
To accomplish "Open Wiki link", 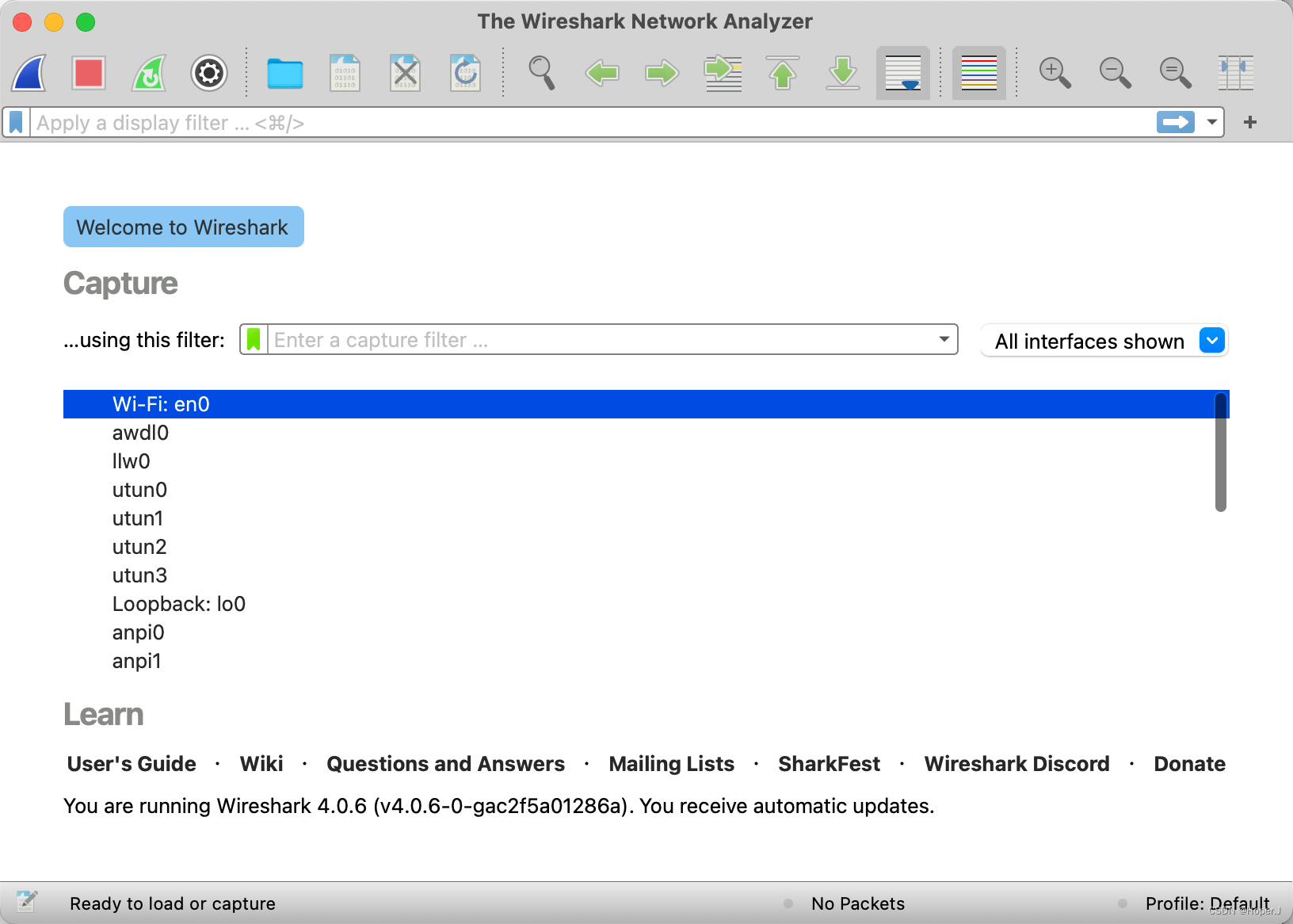I will 261,764.
